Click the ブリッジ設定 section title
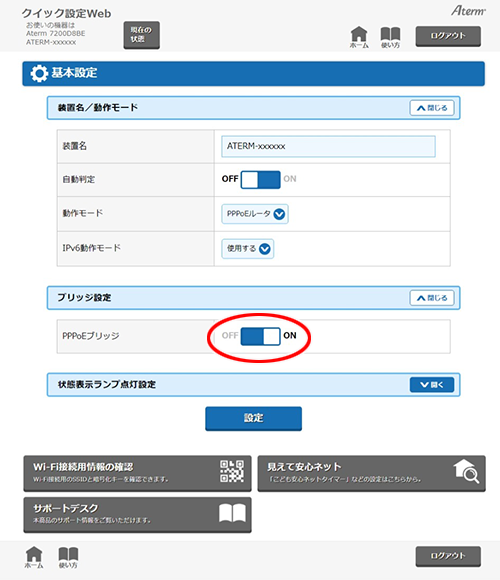 (84, 297)
